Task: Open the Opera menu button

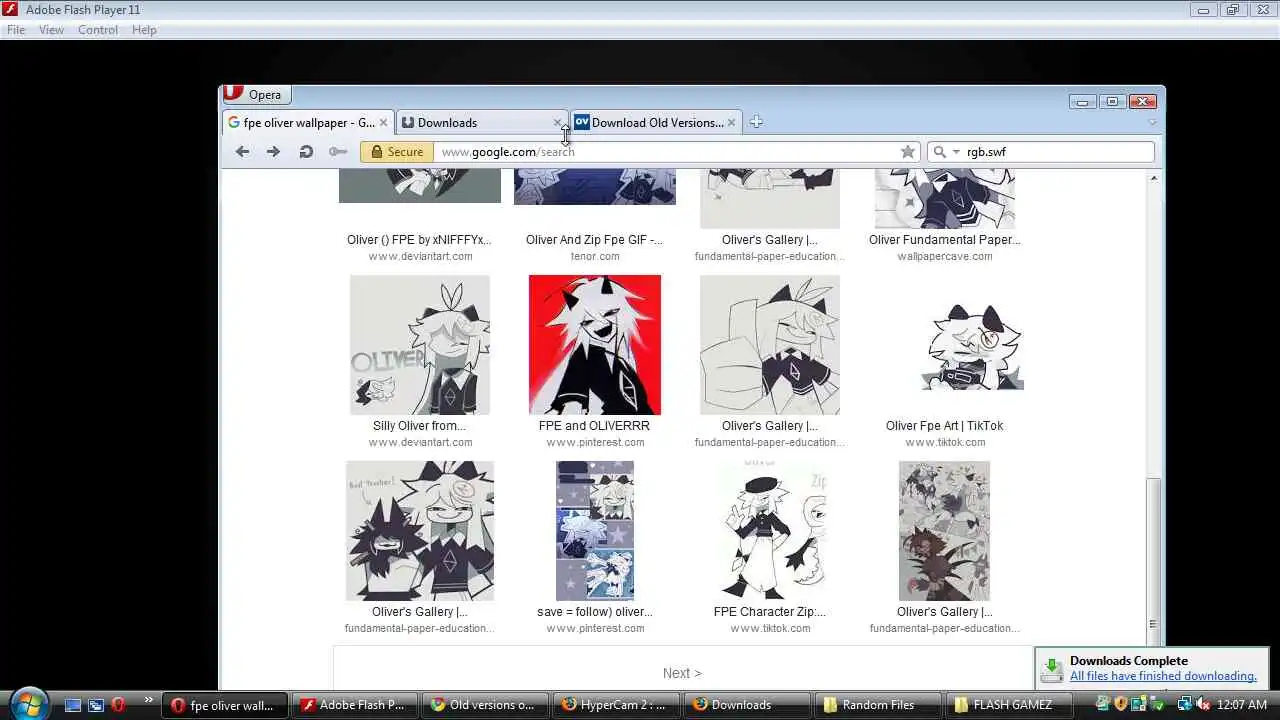Action: (x=256, y=95)
